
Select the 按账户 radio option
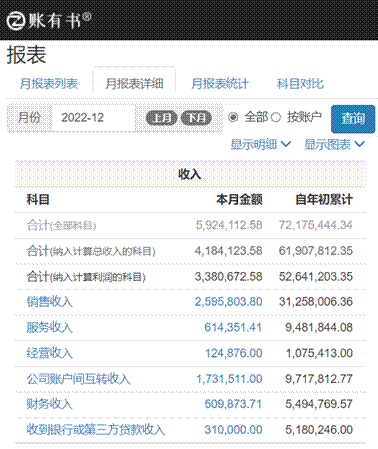276,117
